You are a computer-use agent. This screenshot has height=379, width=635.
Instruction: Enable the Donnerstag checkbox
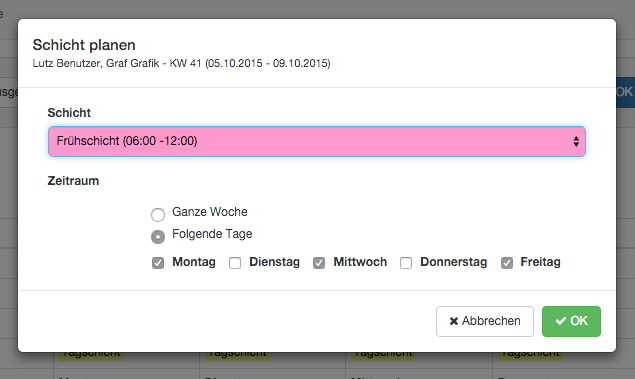[x=406, y=263]
